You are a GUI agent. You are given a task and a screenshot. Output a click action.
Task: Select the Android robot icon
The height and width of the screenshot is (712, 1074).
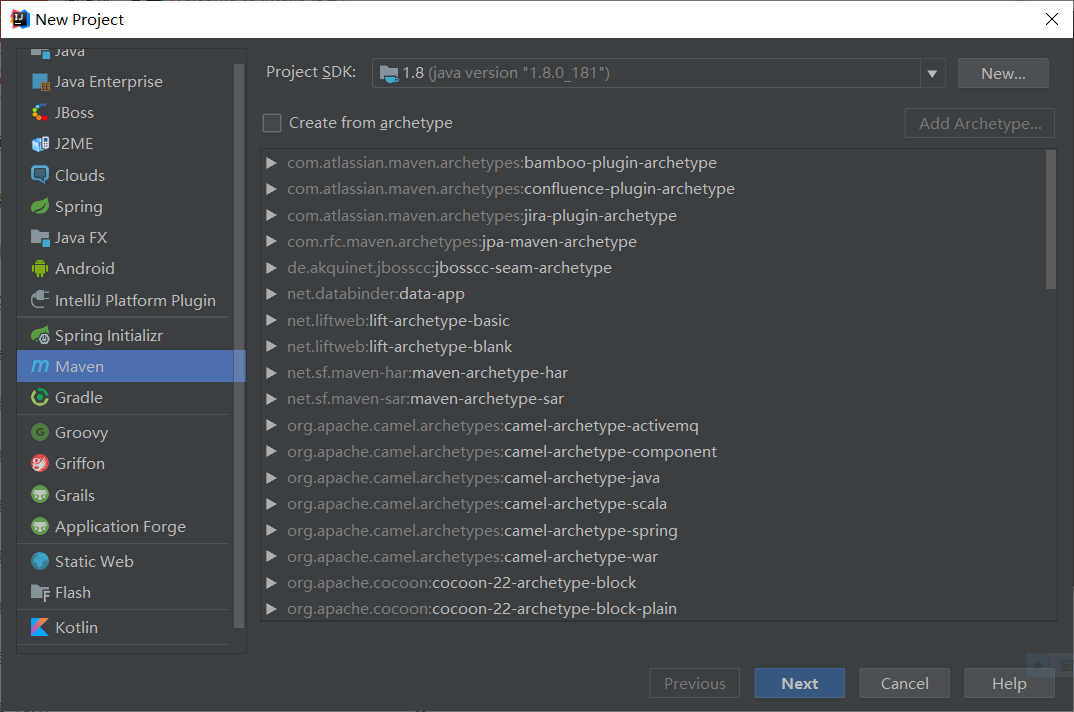pyautogui.click(x=40, y=269)
